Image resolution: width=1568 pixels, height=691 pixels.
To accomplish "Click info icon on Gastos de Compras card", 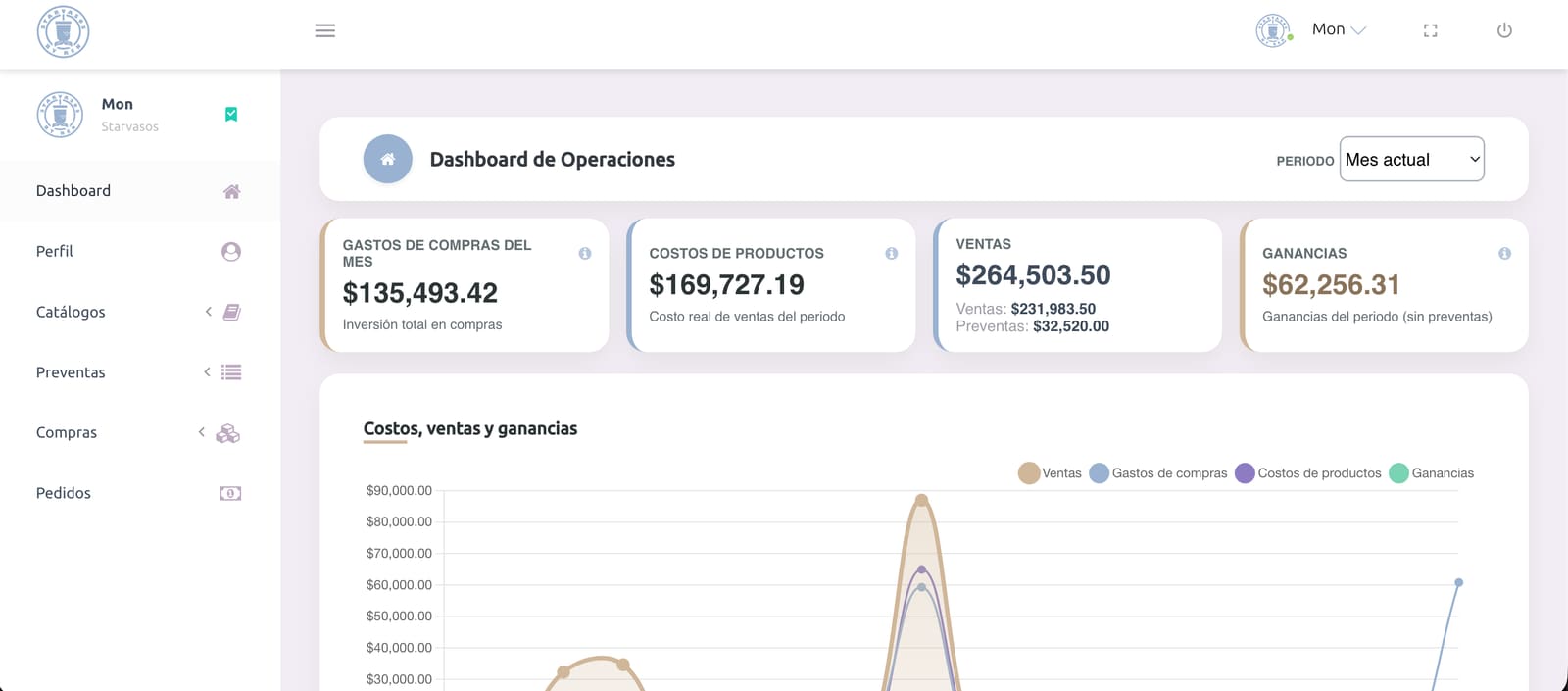I will (585, 253).
